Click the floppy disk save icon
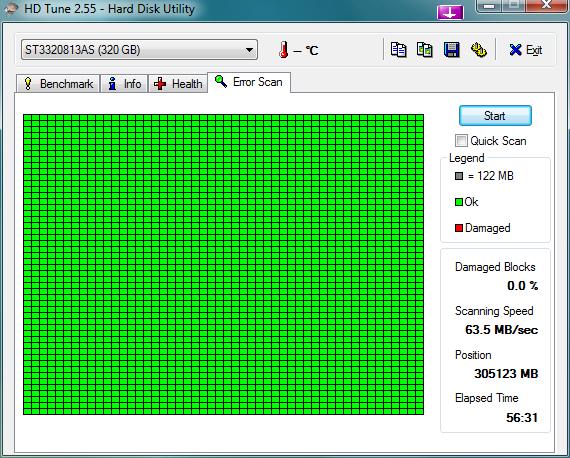 [451, 50]
